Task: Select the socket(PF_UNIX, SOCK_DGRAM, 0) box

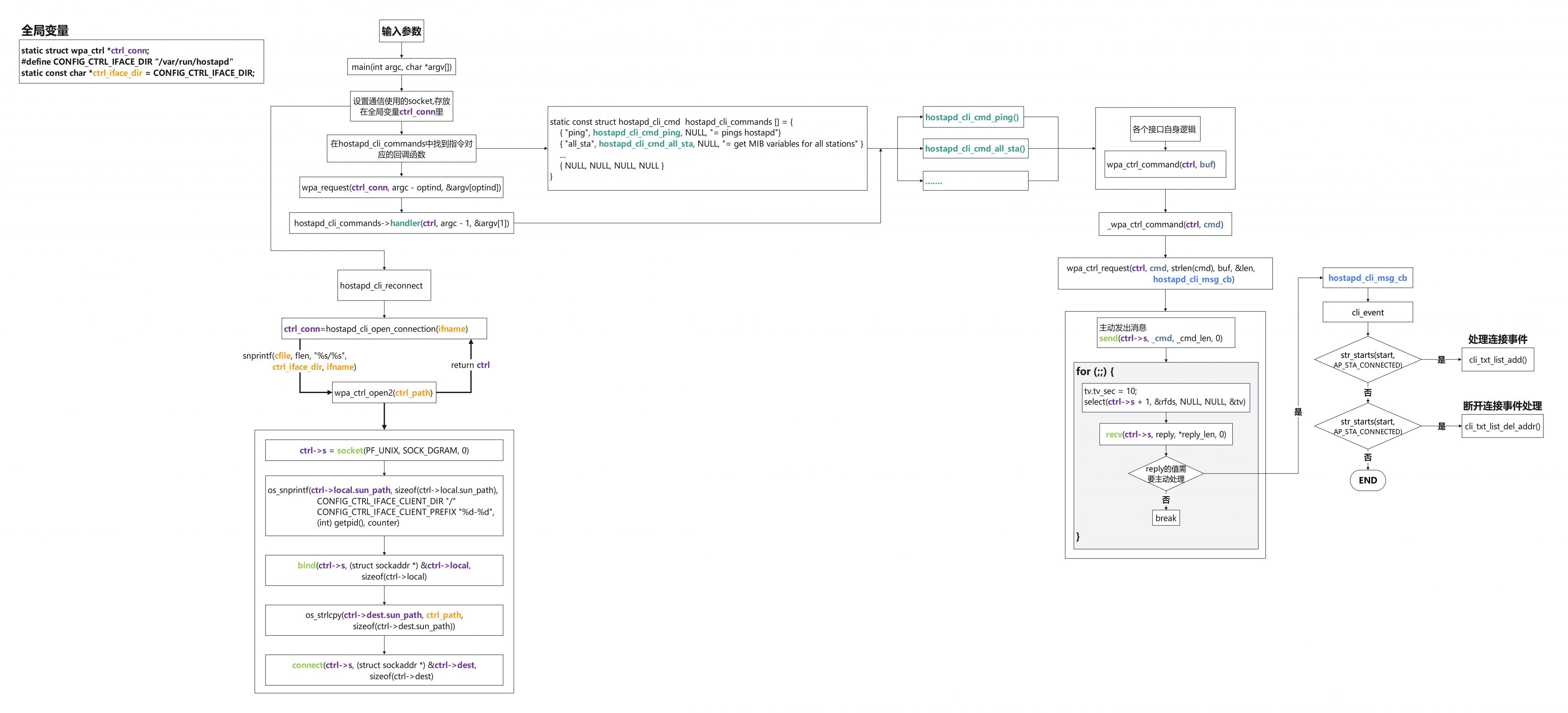Action: 384,451
